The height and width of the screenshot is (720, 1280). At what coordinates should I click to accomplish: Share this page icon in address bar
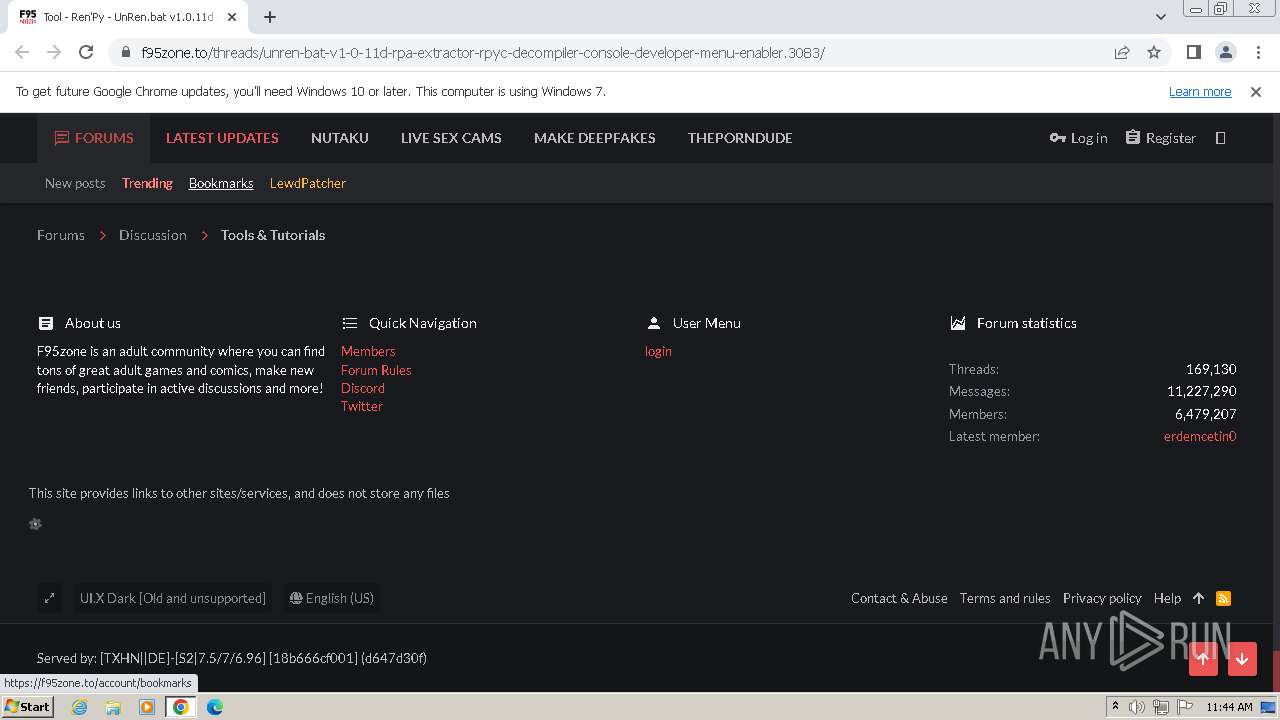[x=1122, y=52]
